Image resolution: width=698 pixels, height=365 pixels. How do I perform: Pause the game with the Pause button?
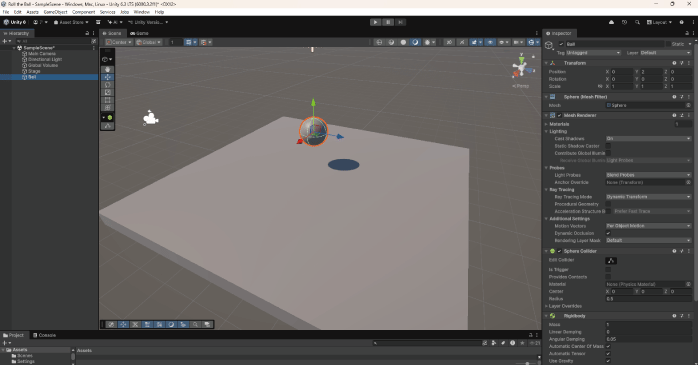tap(388, 22)
